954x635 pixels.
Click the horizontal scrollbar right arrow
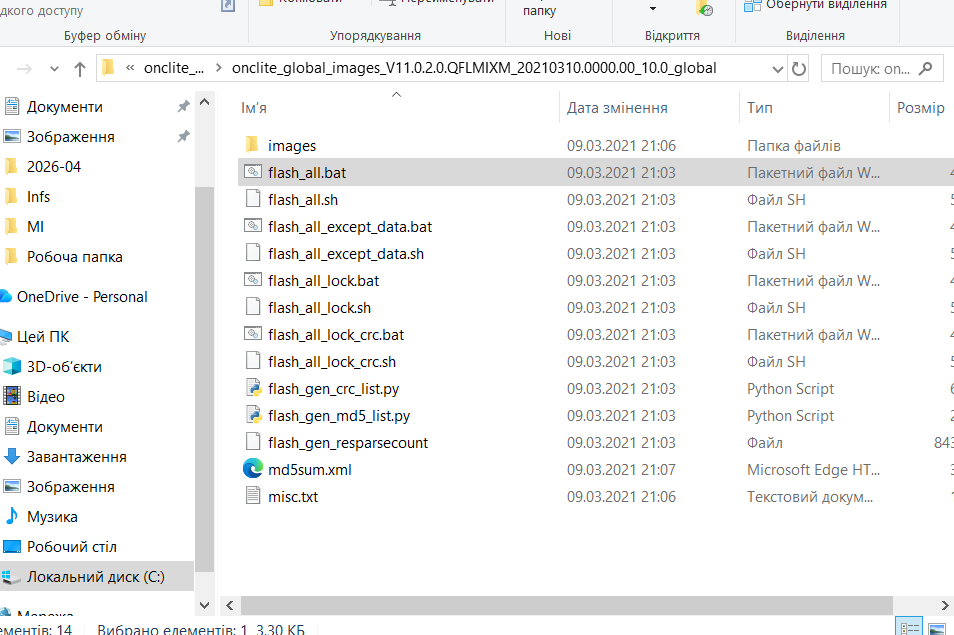click(945, 605)
